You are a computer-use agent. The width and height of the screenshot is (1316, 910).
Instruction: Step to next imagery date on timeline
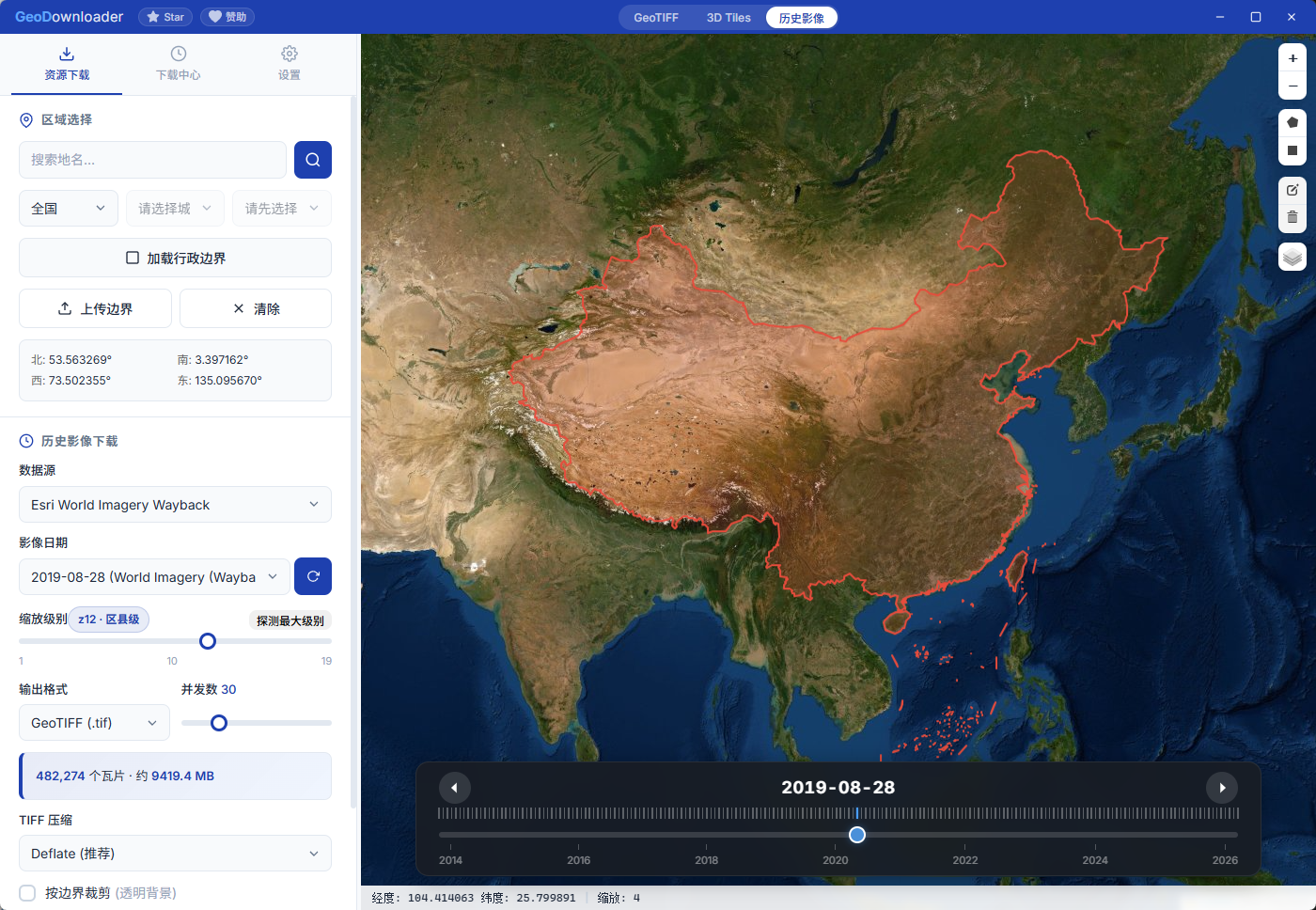point(1222,788)
